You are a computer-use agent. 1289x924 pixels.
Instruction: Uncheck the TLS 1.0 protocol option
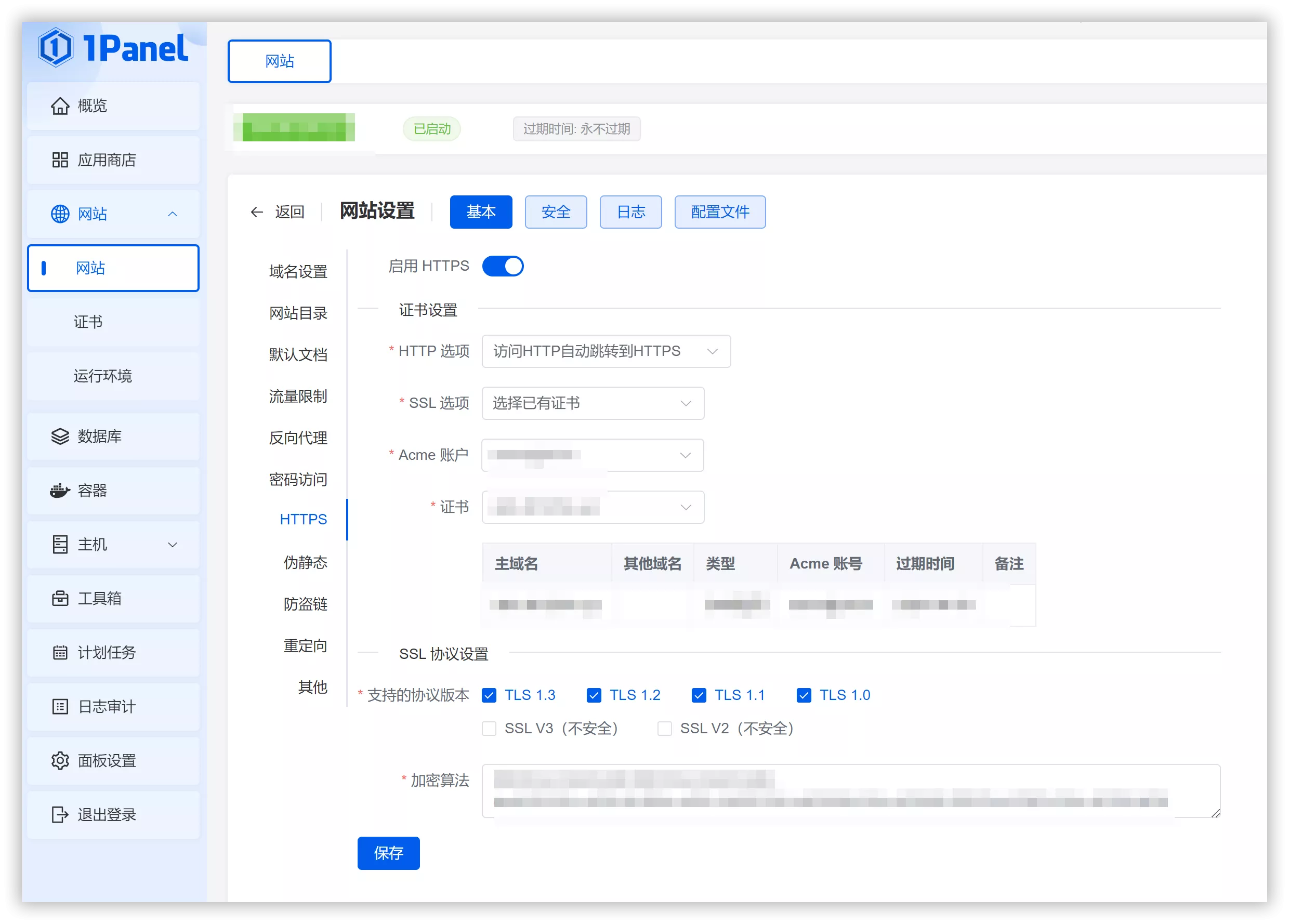tap(804, 694)
